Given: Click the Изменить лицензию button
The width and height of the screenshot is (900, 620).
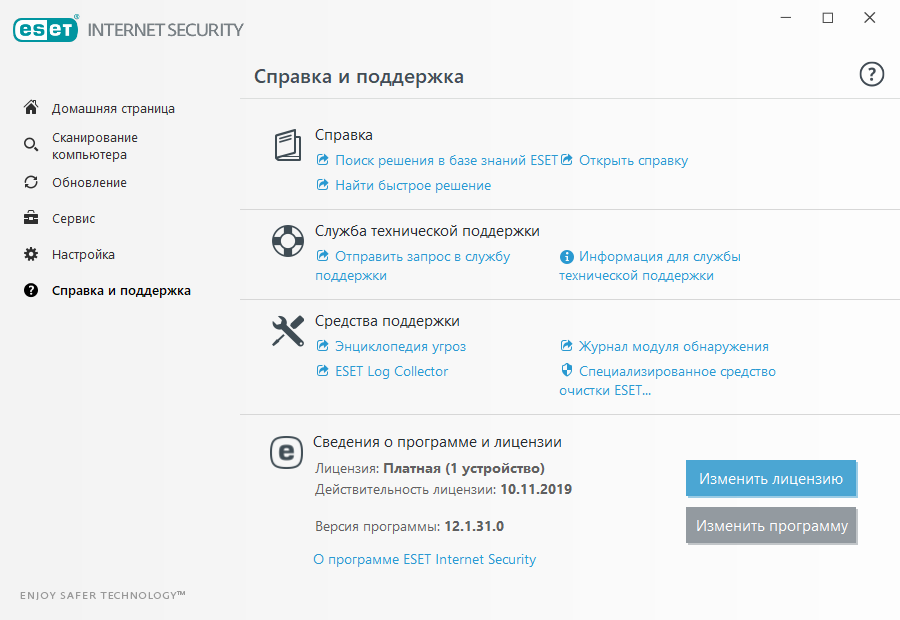Looking at the screenshot, I should (x=770, y=478).
